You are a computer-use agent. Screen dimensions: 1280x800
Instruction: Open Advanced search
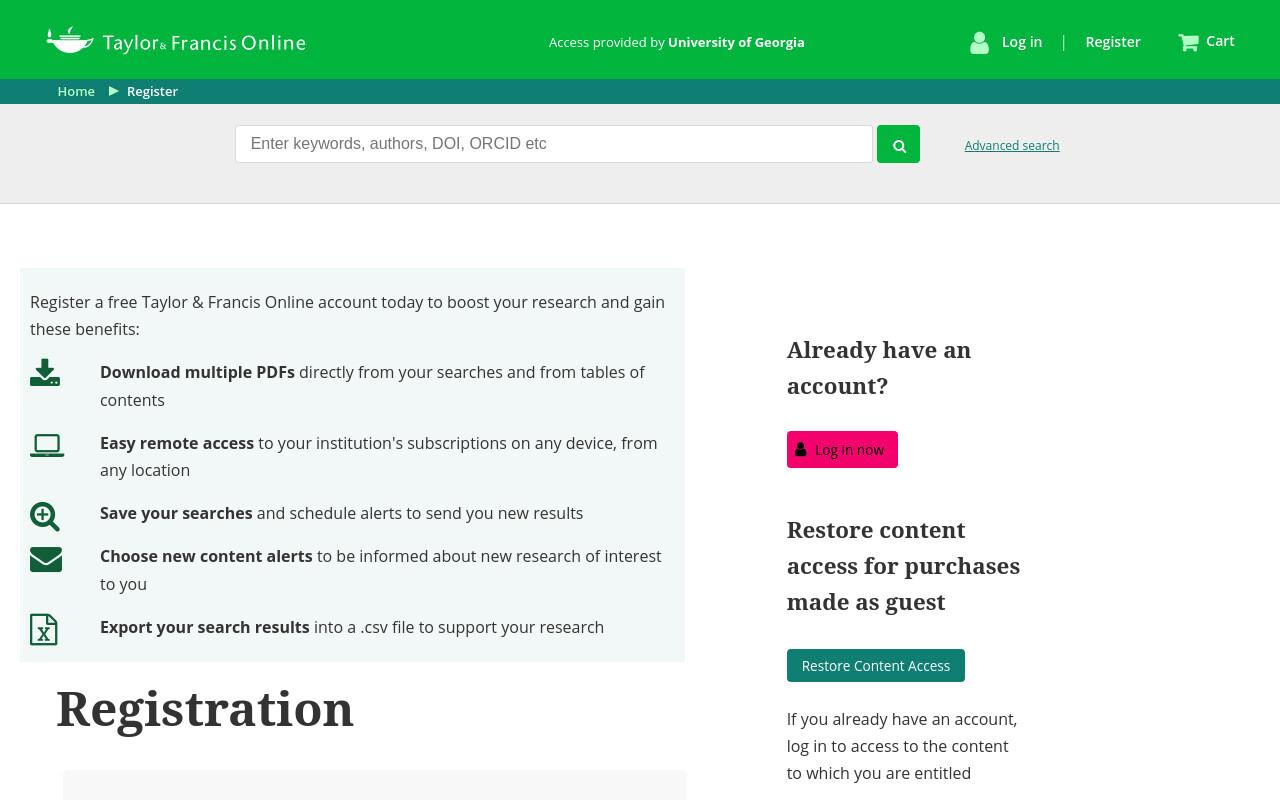coord(1012,146)
